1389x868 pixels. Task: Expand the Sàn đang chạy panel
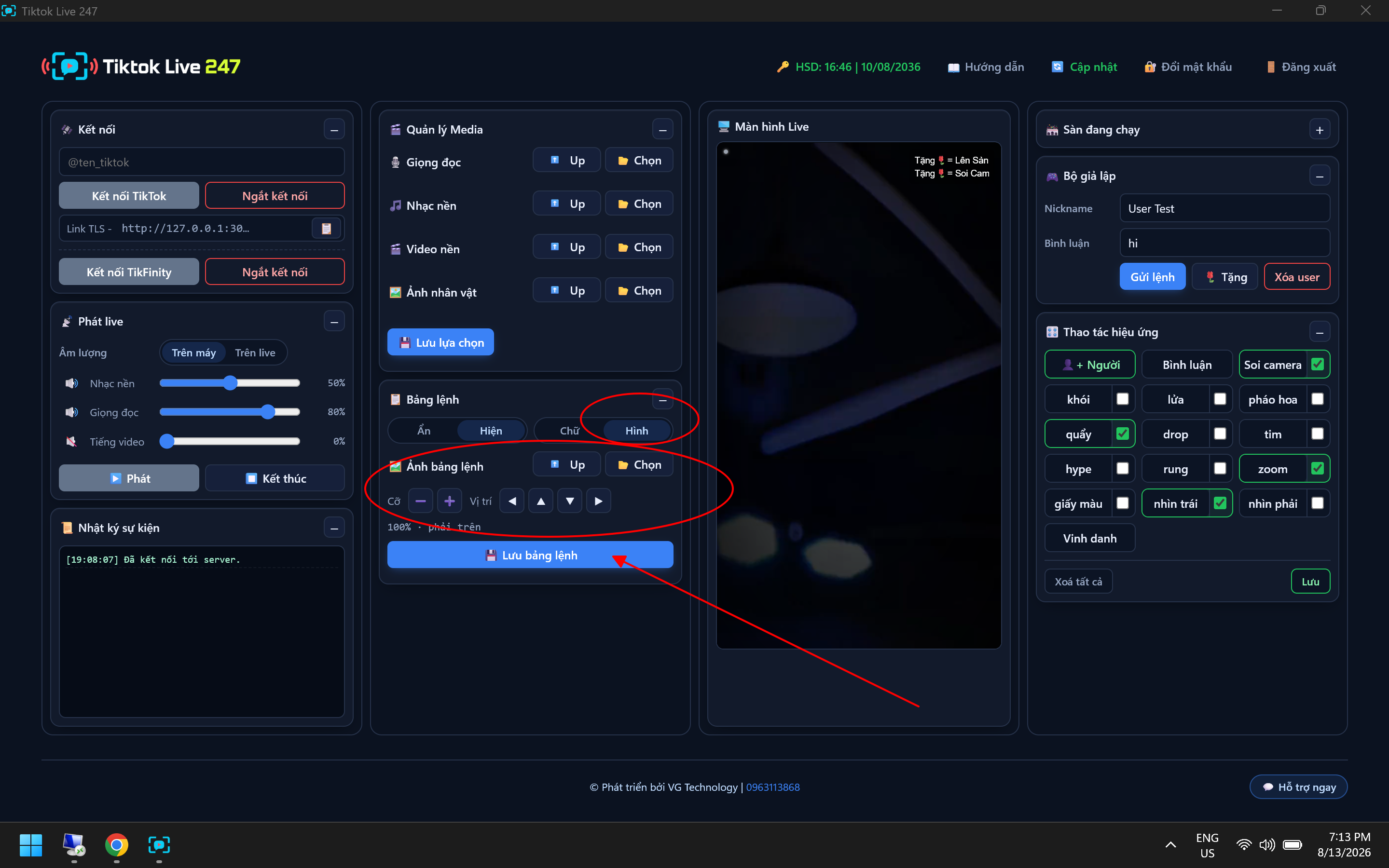tap(1320, 130)
